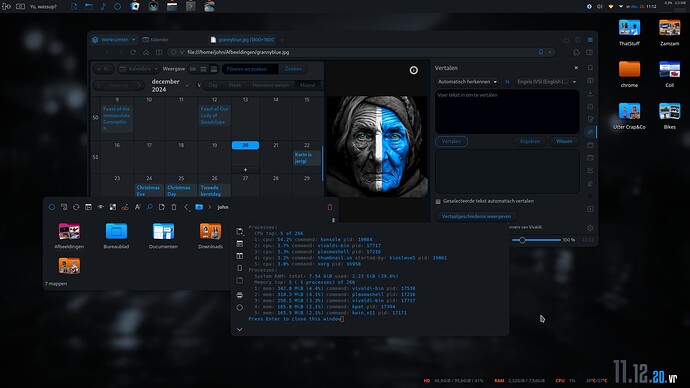Swap translation languages icon
690x388 pixels.
click(x=507, y=82)
